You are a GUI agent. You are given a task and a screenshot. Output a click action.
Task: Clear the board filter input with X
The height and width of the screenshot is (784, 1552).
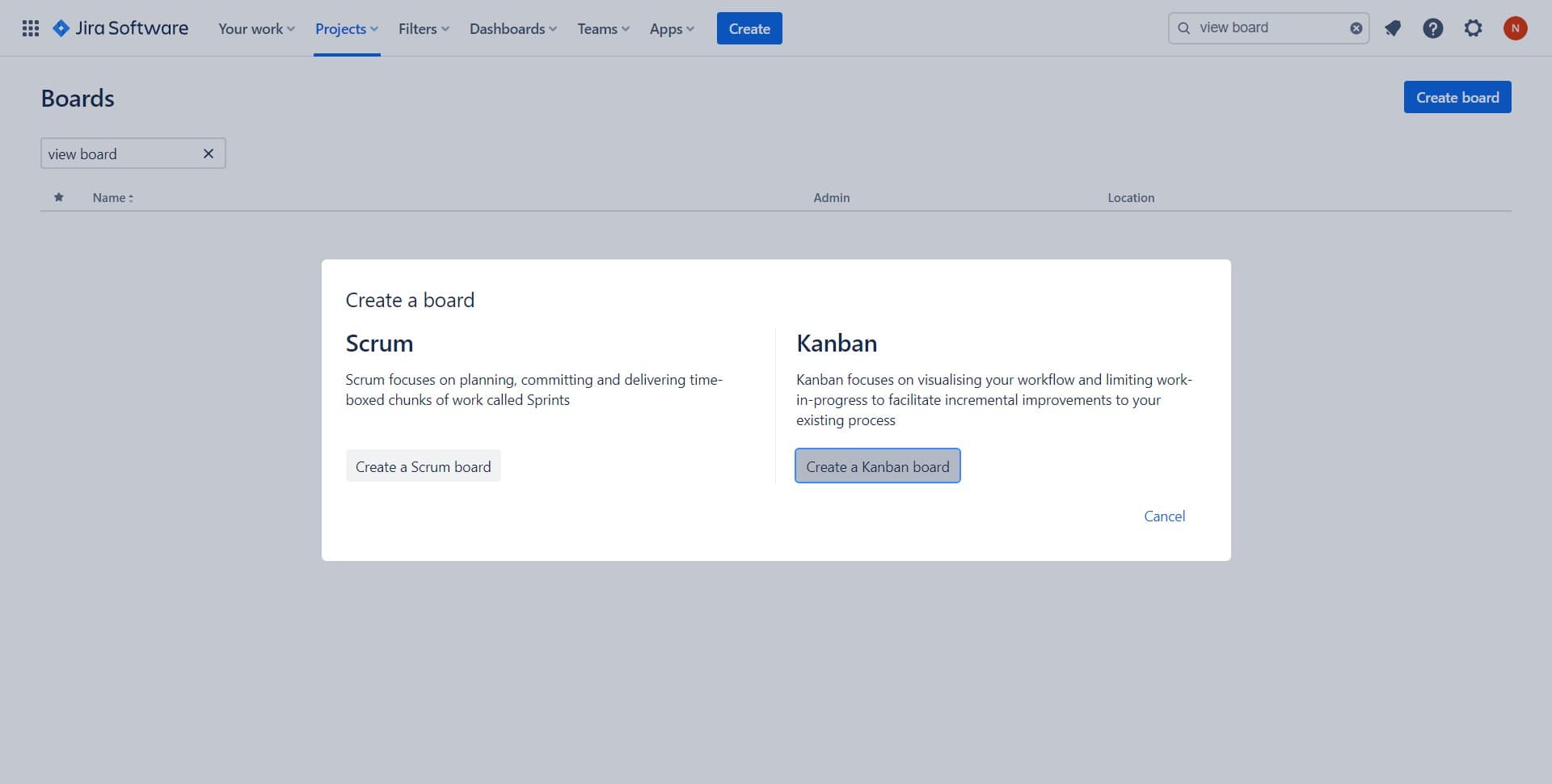click(x=209, y=154)
